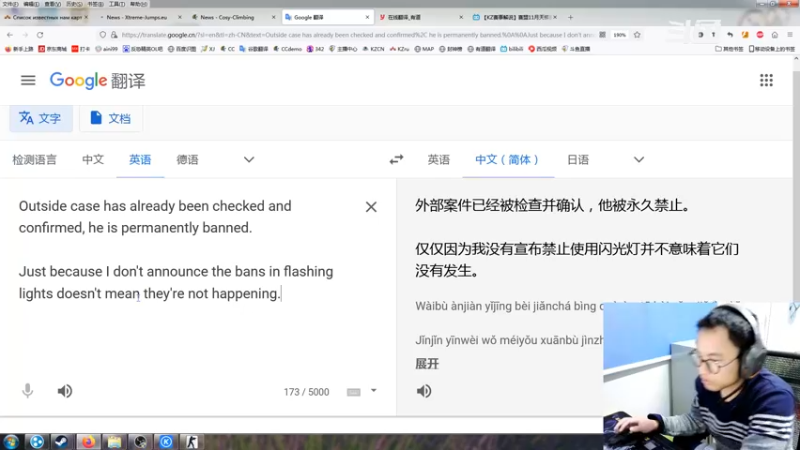Image resolution: width=800 pixels, height=450 pixels.
Task: Open the 百度识图 bookmark
Action: (182, 49)
